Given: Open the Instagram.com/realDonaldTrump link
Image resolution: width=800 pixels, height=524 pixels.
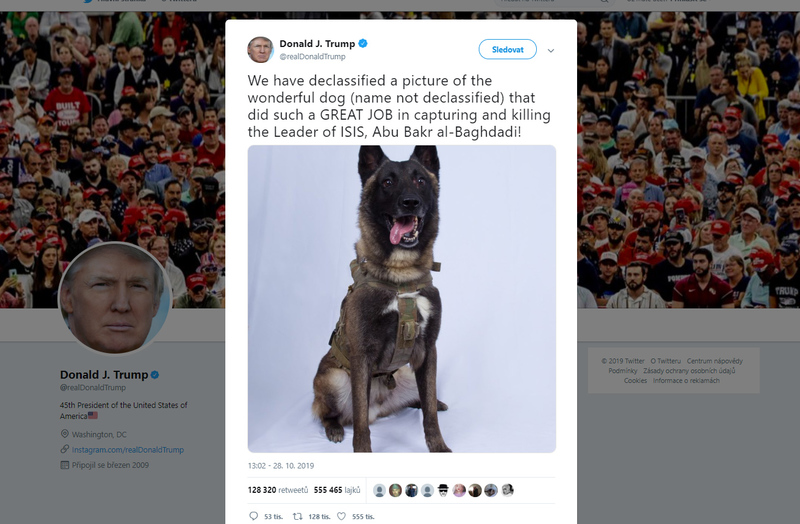Looking at the screenshot, I should click(x=128, y=450).
